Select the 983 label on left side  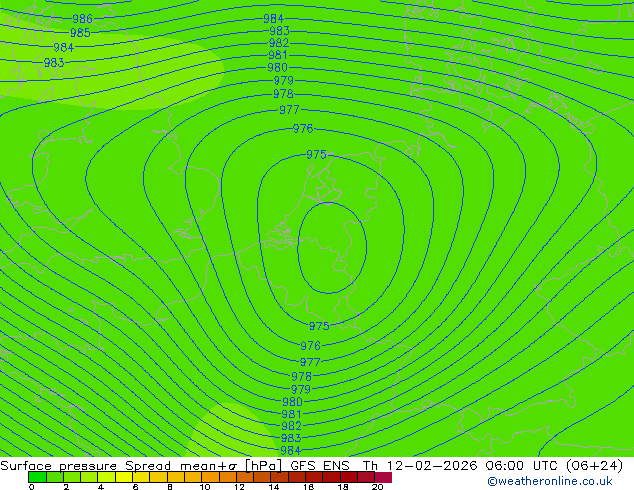[54, 63]
